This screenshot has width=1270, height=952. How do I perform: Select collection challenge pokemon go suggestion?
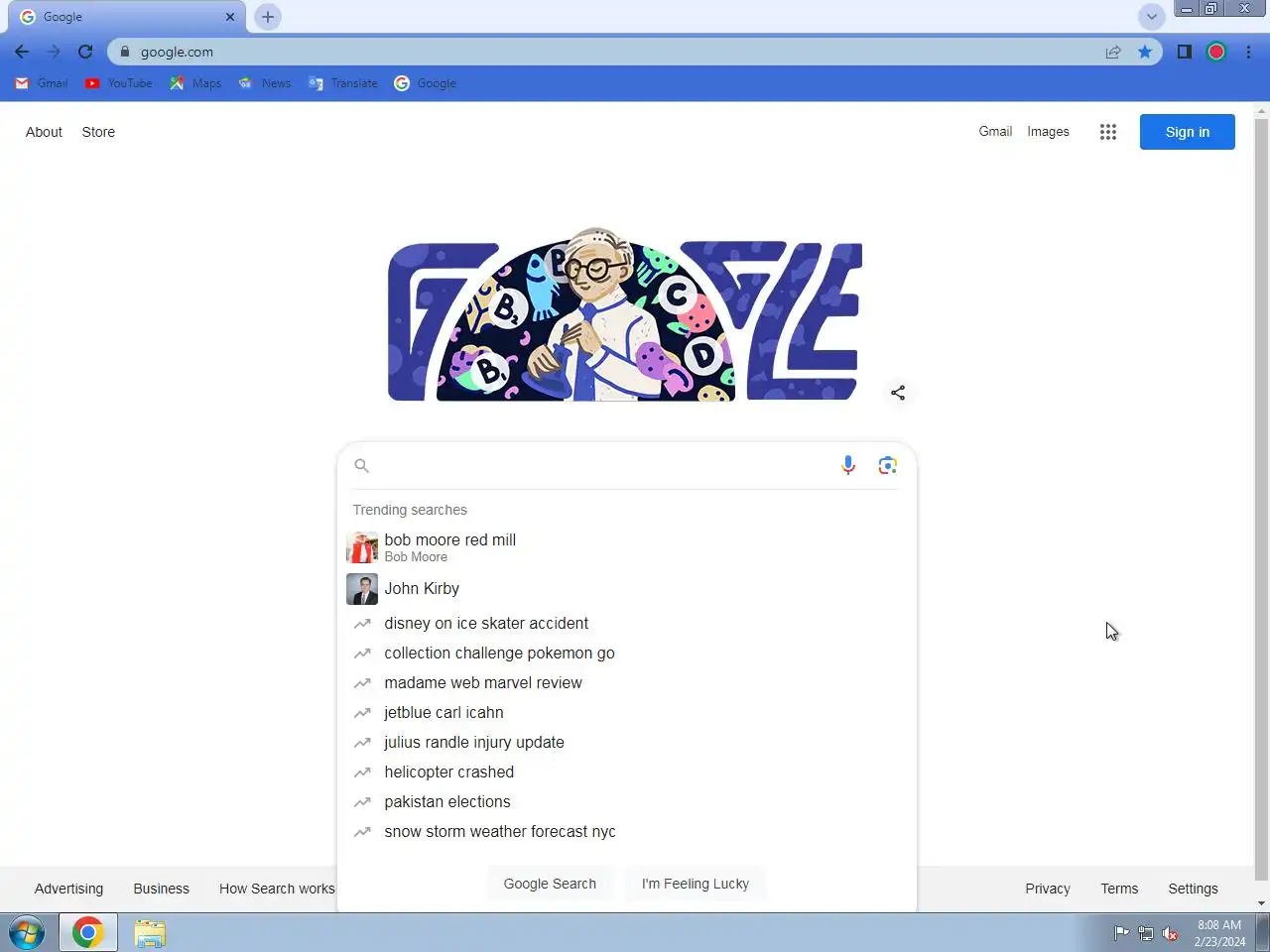(626, 654)
